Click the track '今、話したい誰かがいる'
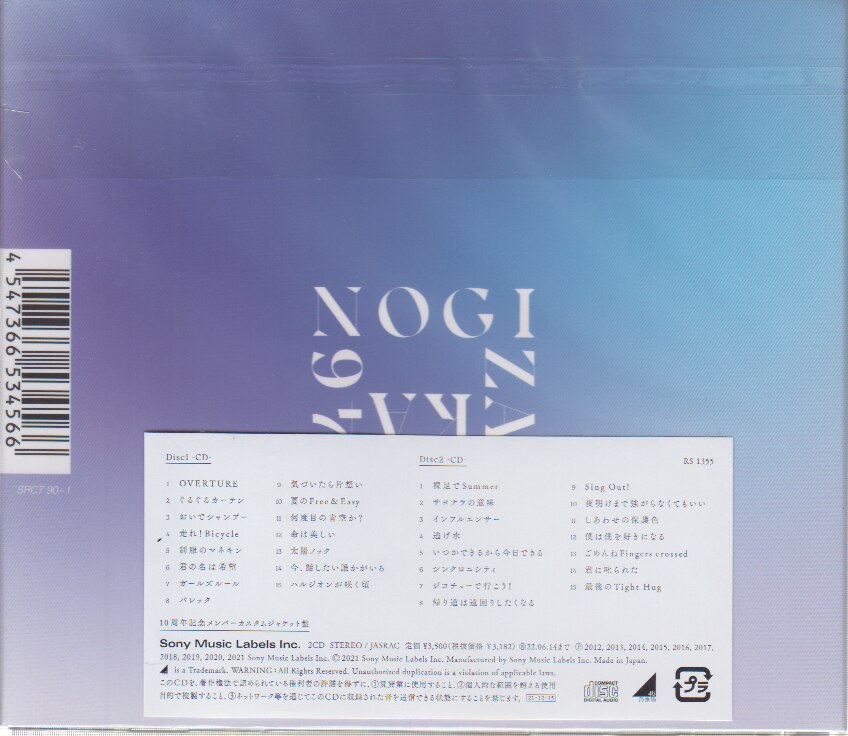The image size is (848, 736). [x=337, y=568]
